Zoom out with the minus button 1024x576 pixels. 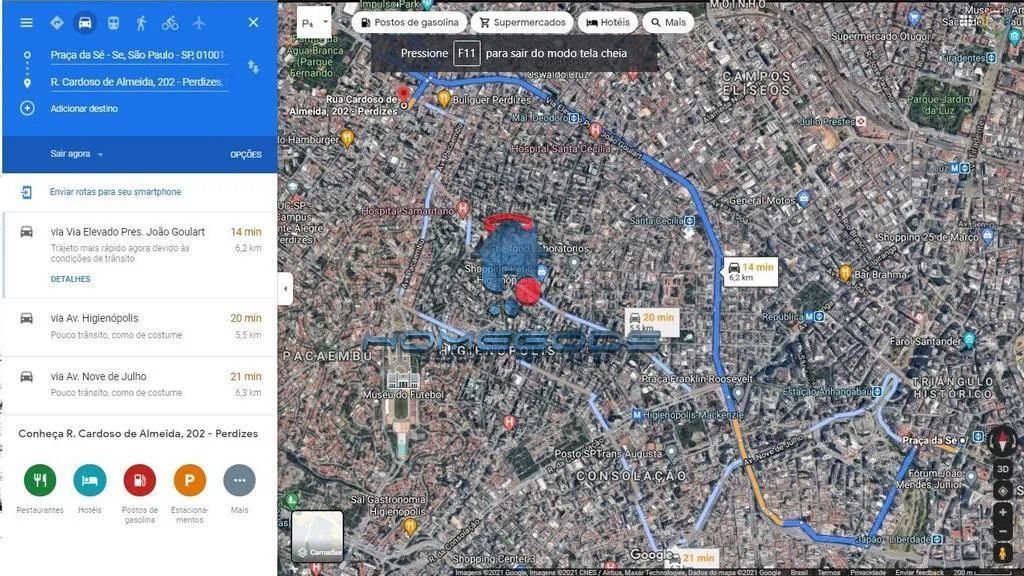(x=1002, y=532)
